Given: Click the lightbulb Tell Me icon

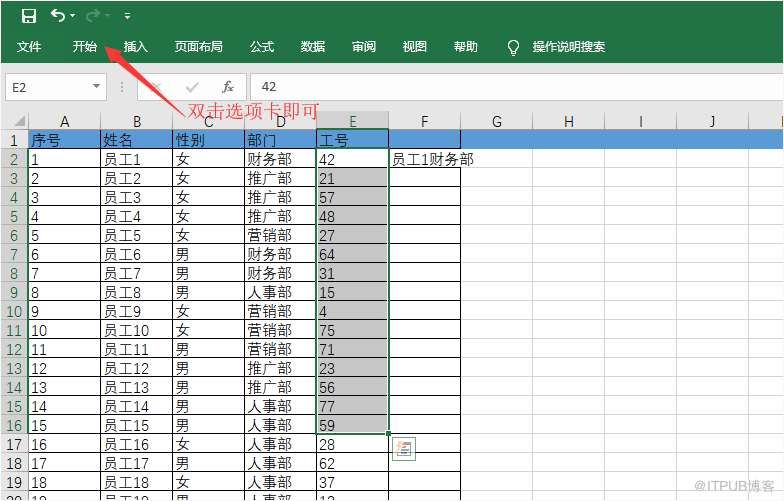Looking at the screenshot, I should coord(514,47).
